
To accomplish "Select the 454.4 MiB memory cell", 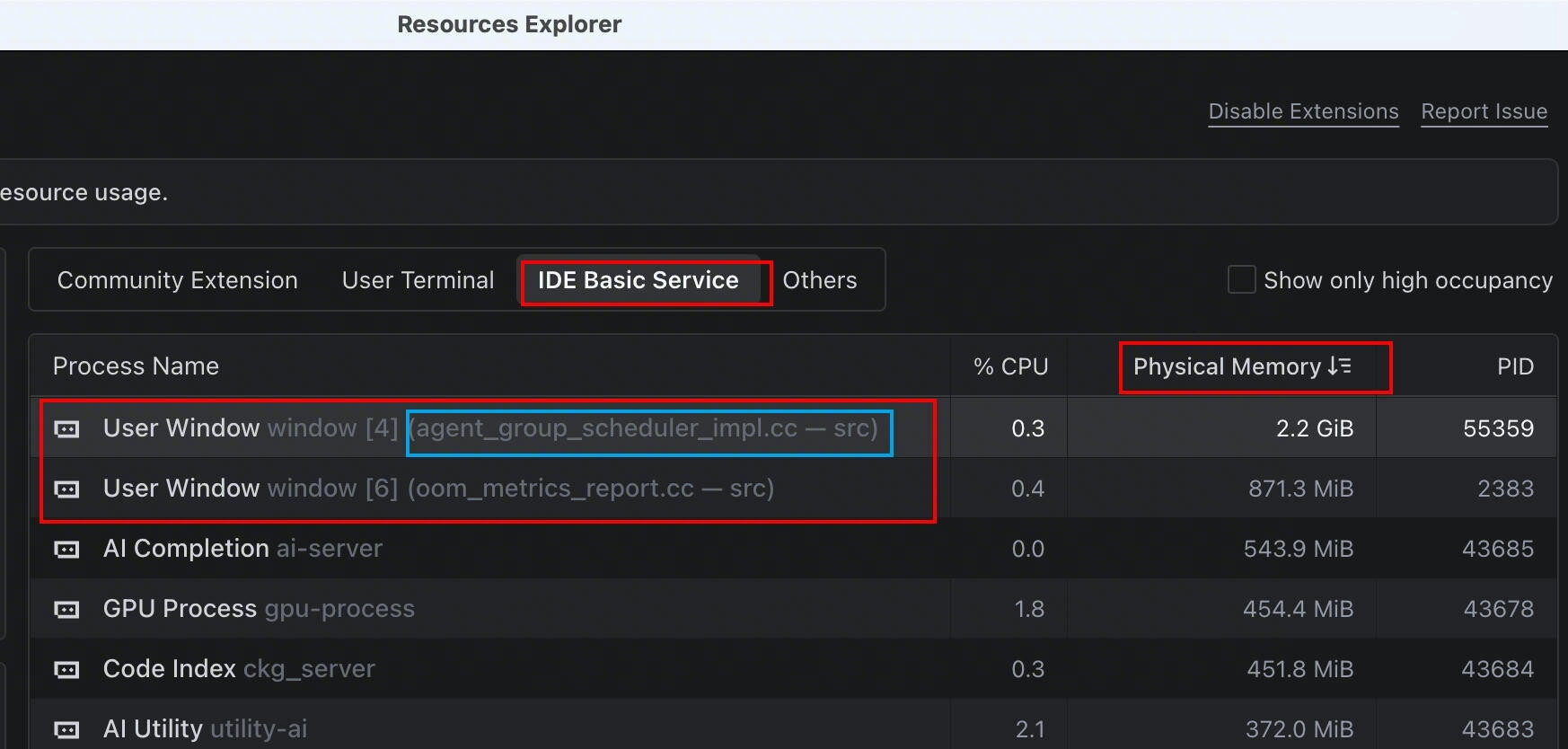I will (1299, 609).
